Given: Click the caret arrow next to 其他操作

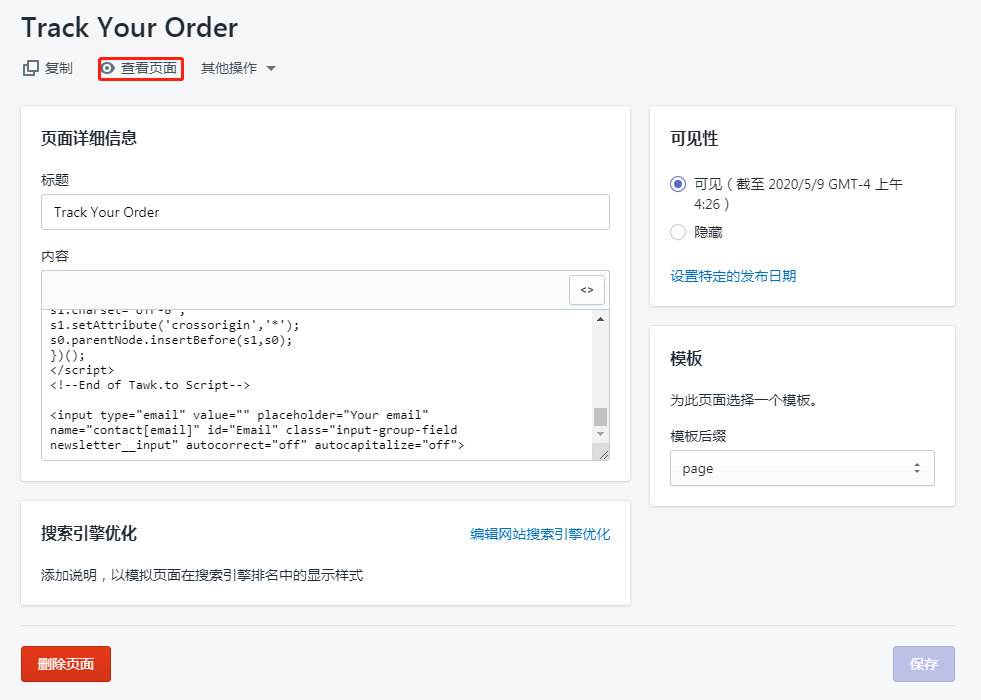Looking at the screenshot, I should tap(271, 68).
